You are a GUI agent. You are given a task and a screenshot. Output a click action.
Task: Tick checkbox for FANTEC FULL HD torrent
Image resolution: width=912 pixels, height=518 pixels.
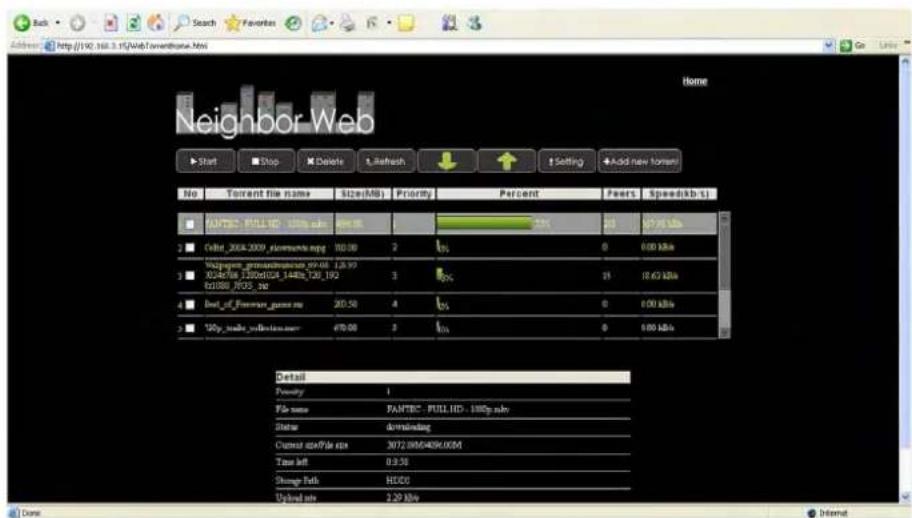point(189,226)
